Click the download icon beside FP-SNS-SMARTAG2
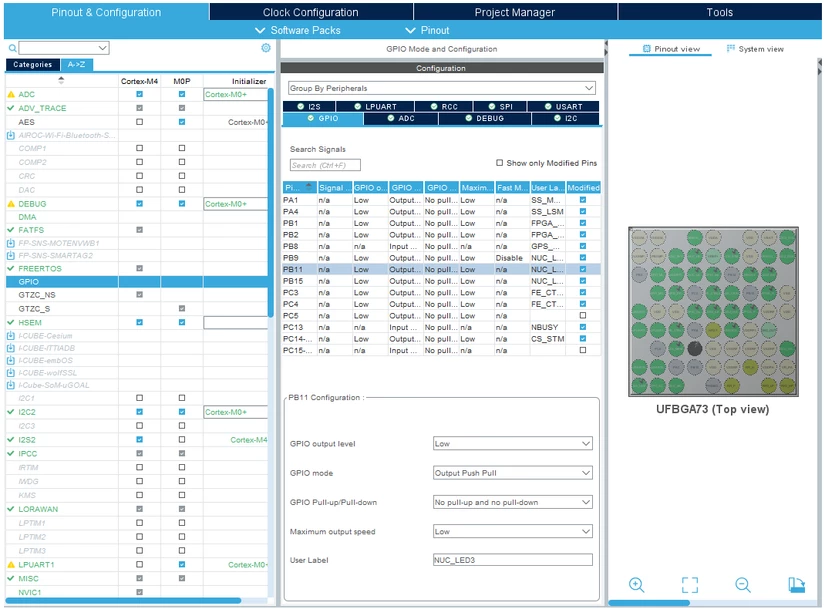The width and height of the screenshot is (825, 609). (x=11, y=255)
